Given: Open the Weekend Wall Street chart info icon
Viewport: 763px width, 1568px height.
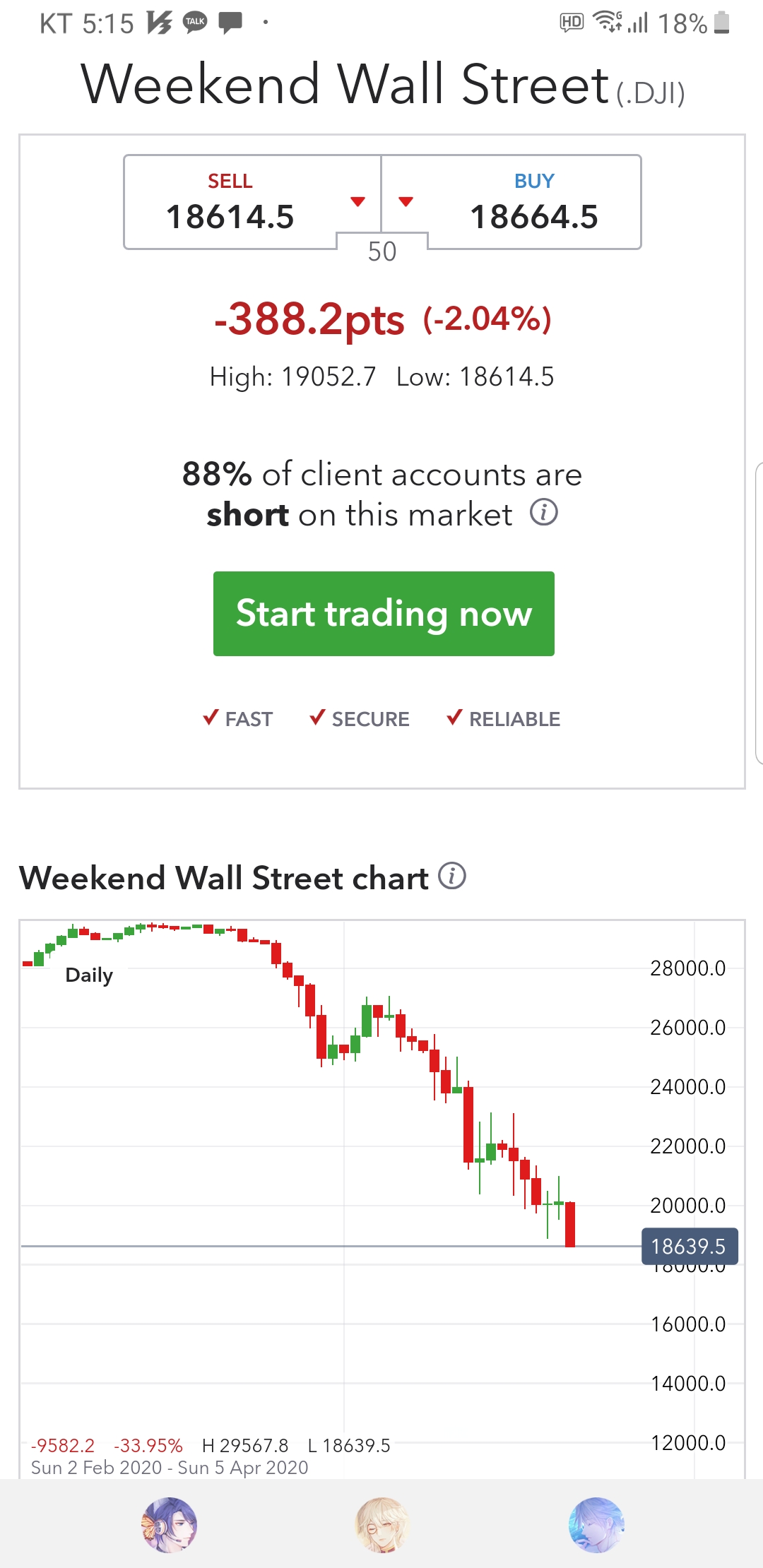Looking at the screenshot, I should [x=452, y=876].
